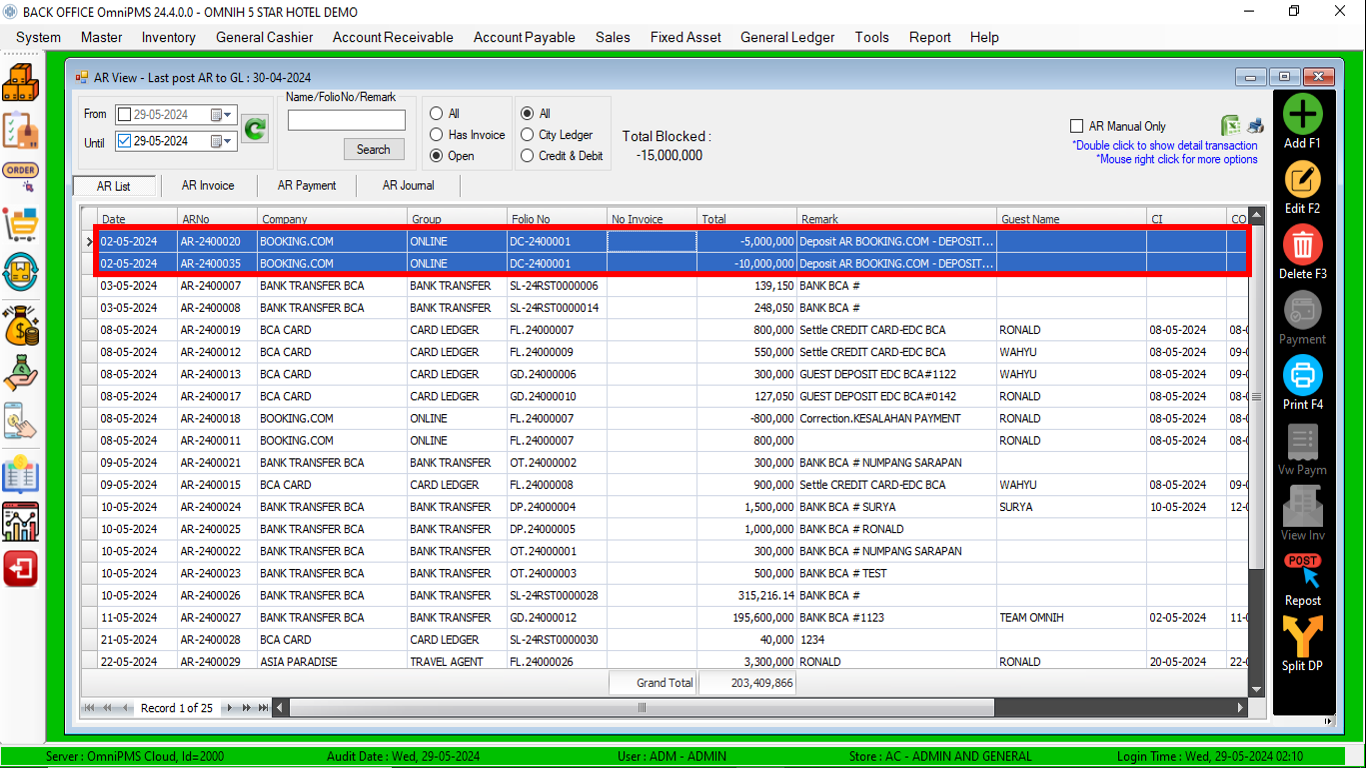The width and height of the screenshot is (1366, 768).
Task: Click the Repost POST icon
Action: pos(1302,572)
